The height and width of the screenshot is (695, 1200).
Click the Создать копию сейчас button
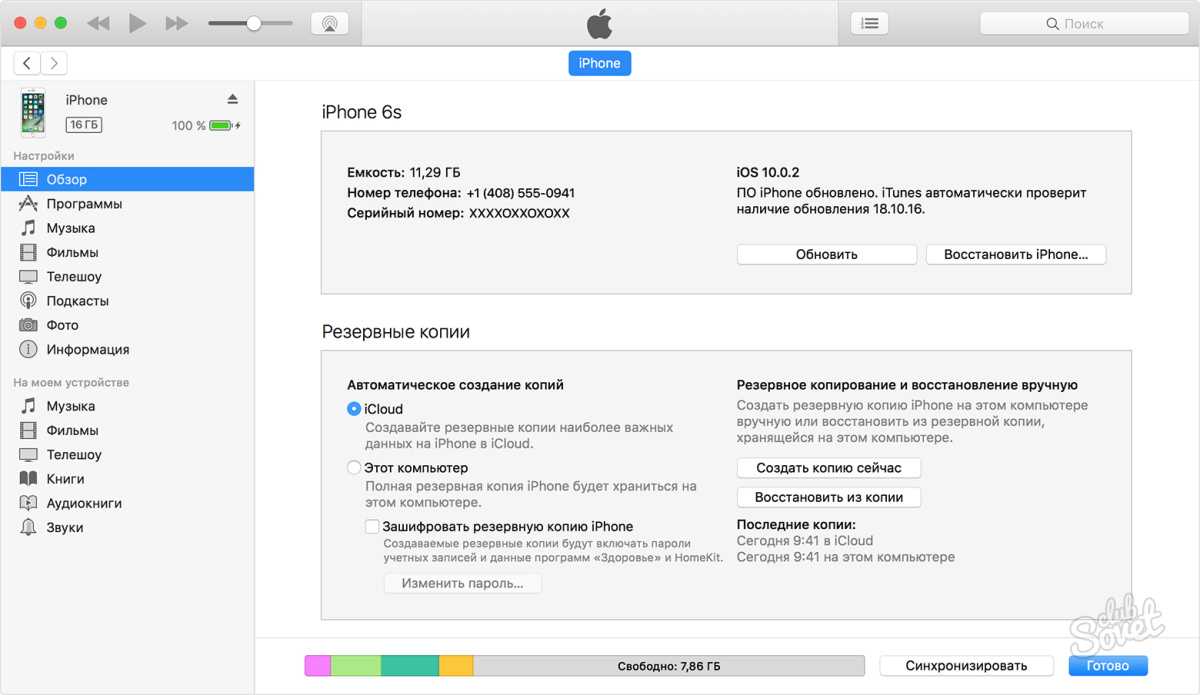[828, 468]
